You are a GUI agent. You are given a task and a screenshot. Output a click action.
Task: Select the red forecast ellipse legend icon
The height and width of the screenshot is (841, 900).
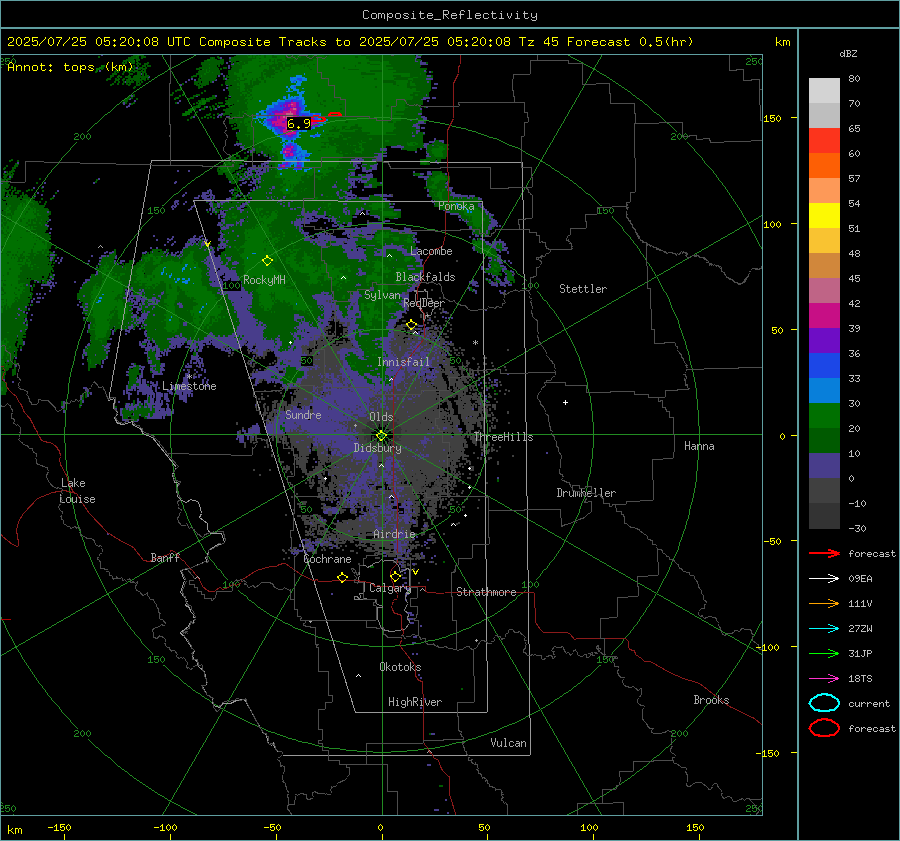point(824,728)
